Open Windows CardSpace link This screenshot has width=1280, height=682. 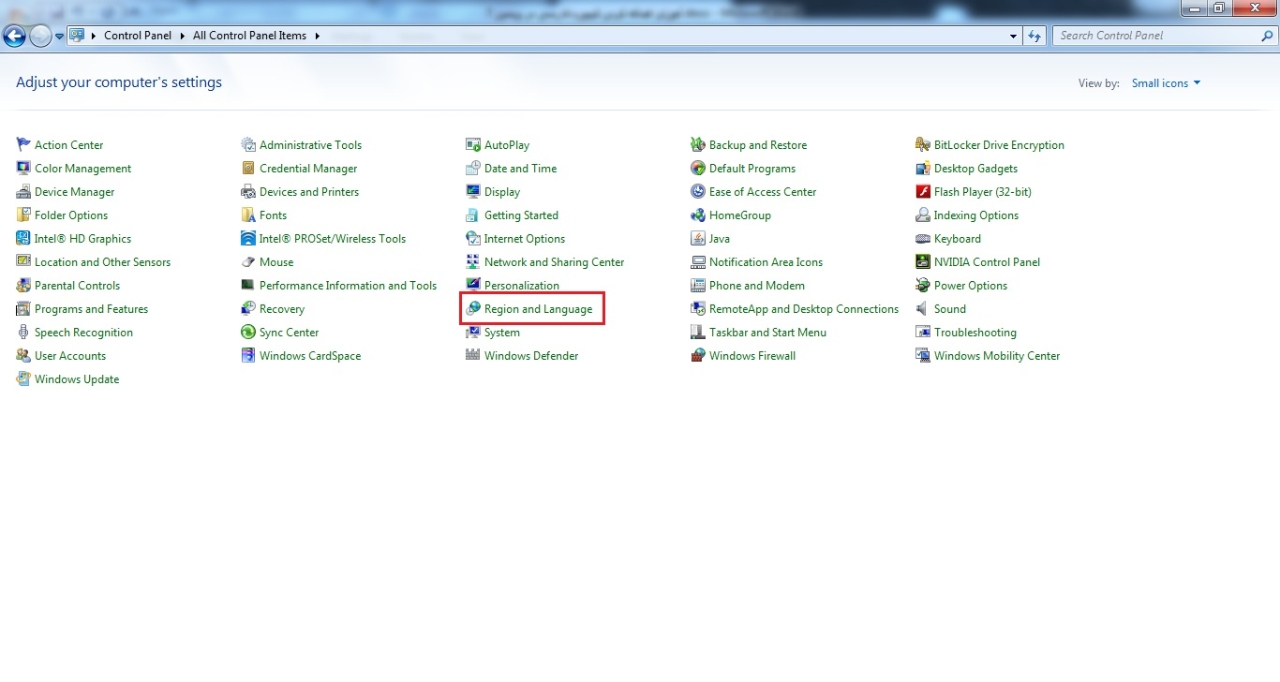pos(310,356)
